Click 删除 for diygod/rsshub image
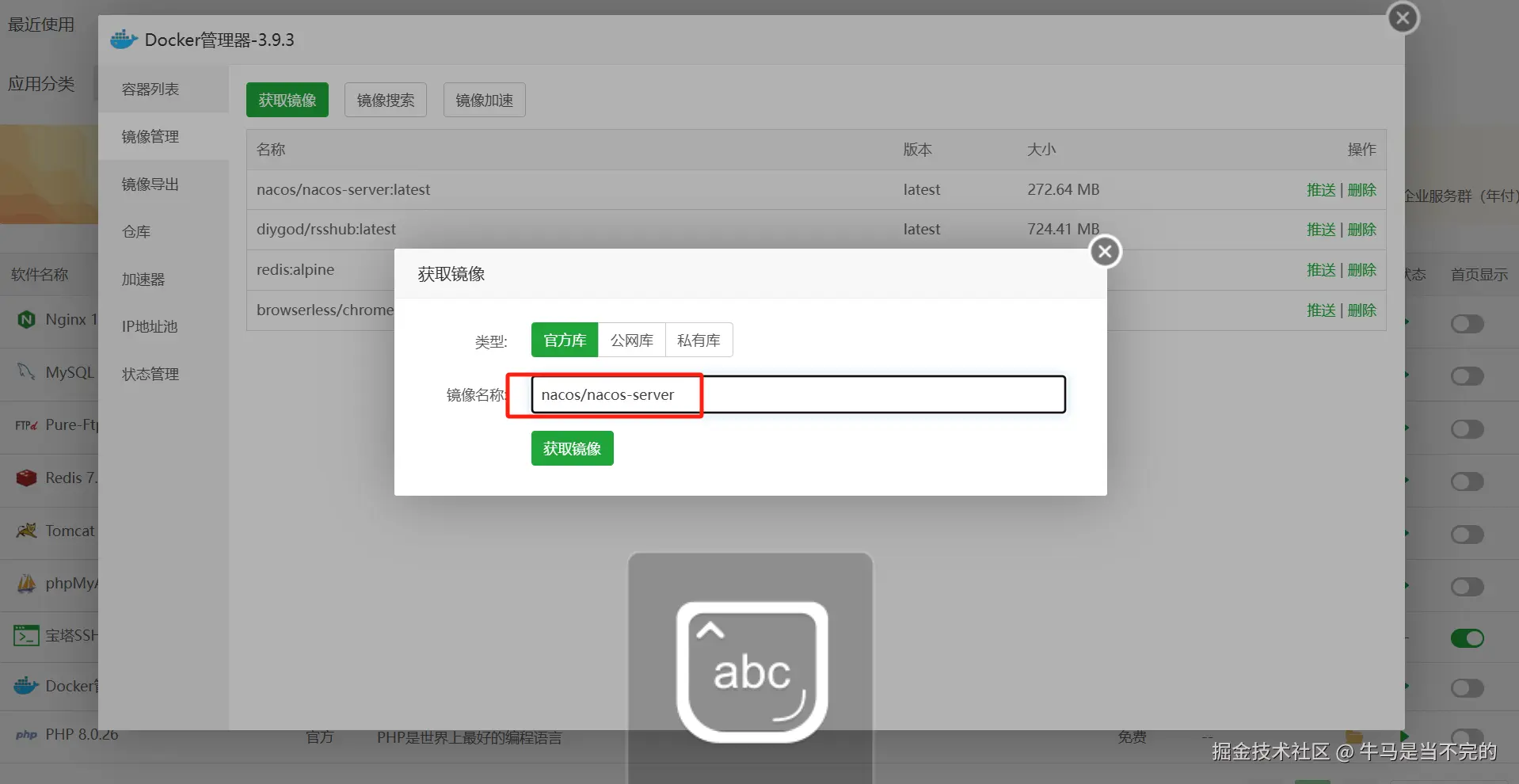This screenshot has width=1519, height=784. pos(1362,230)
